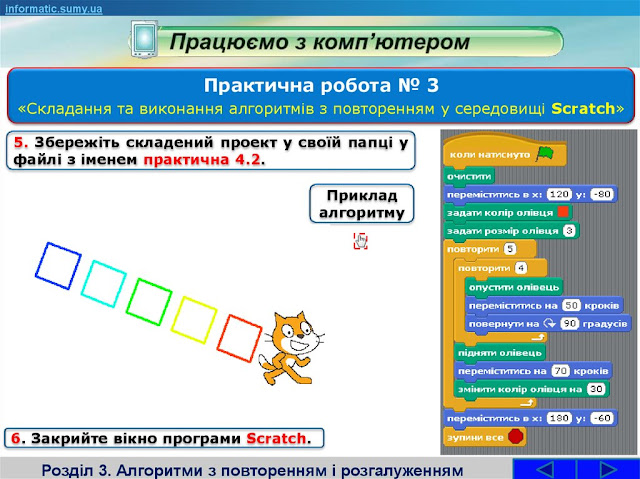
Task: Click the 90 degrees value field
Action: coord(569,324)
